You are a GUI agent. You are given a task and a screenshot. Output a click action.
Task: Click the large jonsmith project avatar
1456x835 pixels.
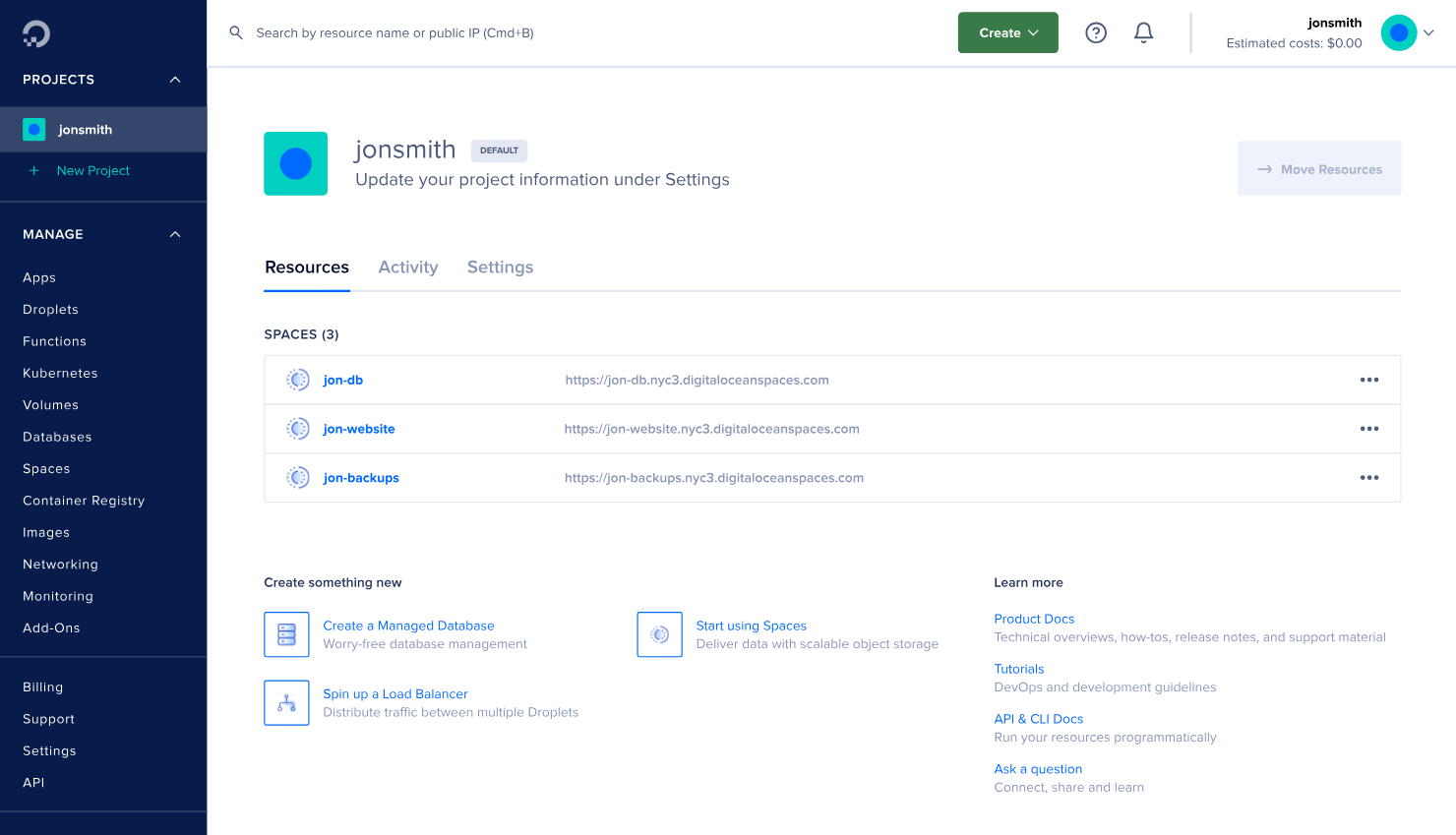click(296, 163)
